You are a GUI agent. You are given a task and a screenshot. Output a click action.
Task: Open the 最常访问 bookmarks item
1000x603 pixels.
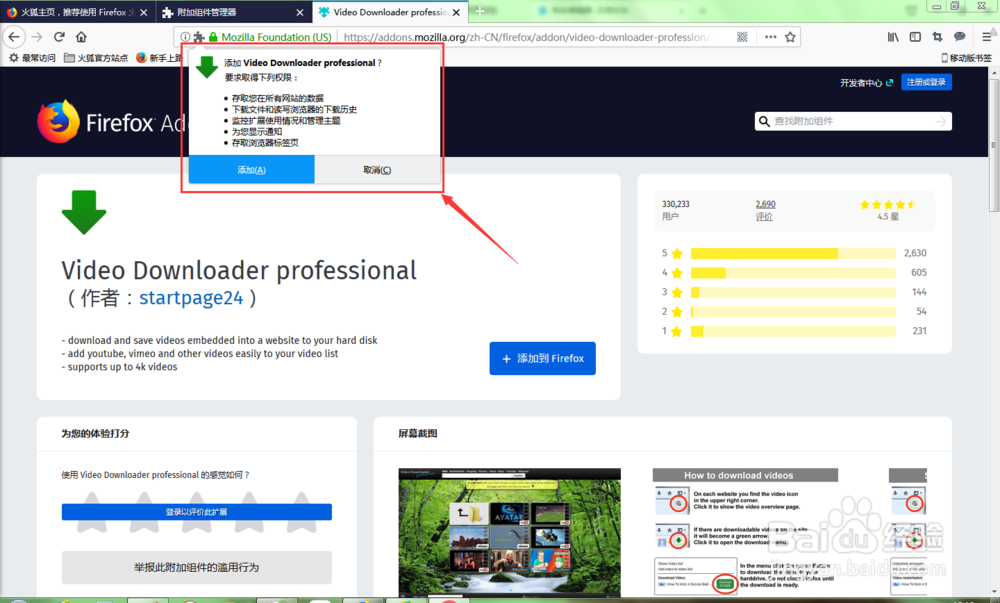pyautogui.click(x=33, y=58)
